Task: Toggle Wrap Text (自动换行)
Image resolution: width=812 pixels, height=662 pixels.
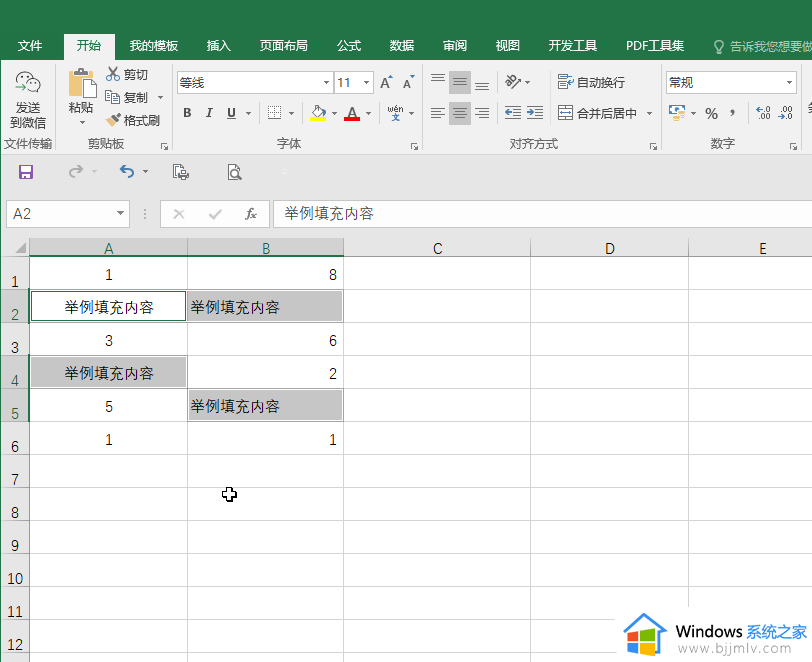Action: (591, 83)
